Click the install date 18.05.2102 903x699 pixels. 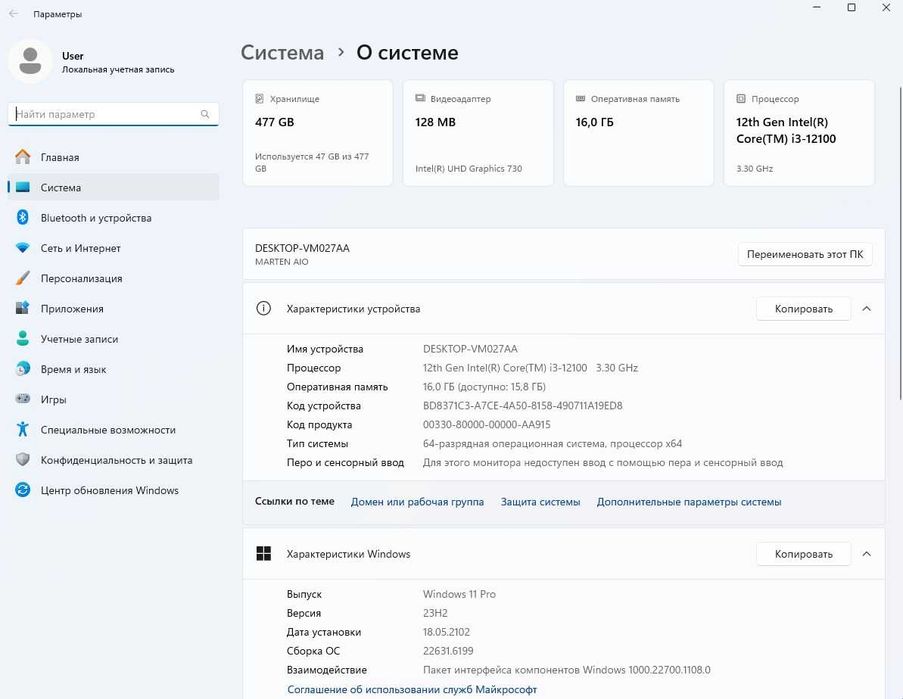point(446,632)
